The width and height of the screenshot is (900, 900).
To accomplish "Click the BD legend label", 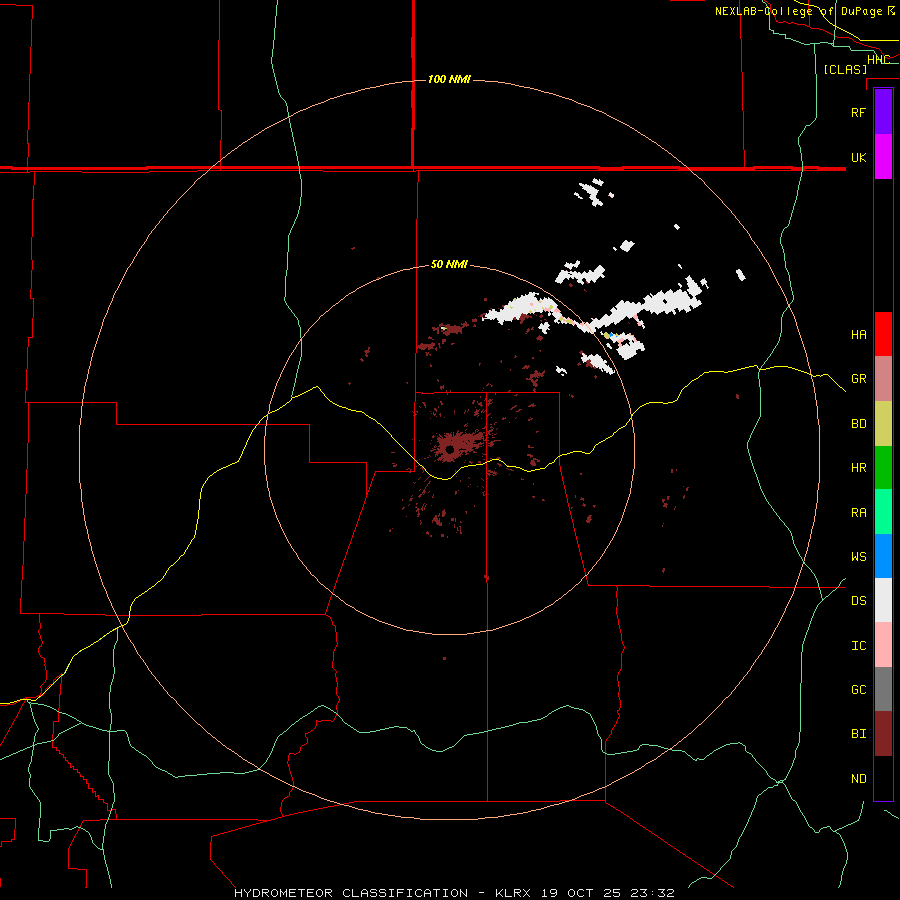I will click(x=858, y=424).
